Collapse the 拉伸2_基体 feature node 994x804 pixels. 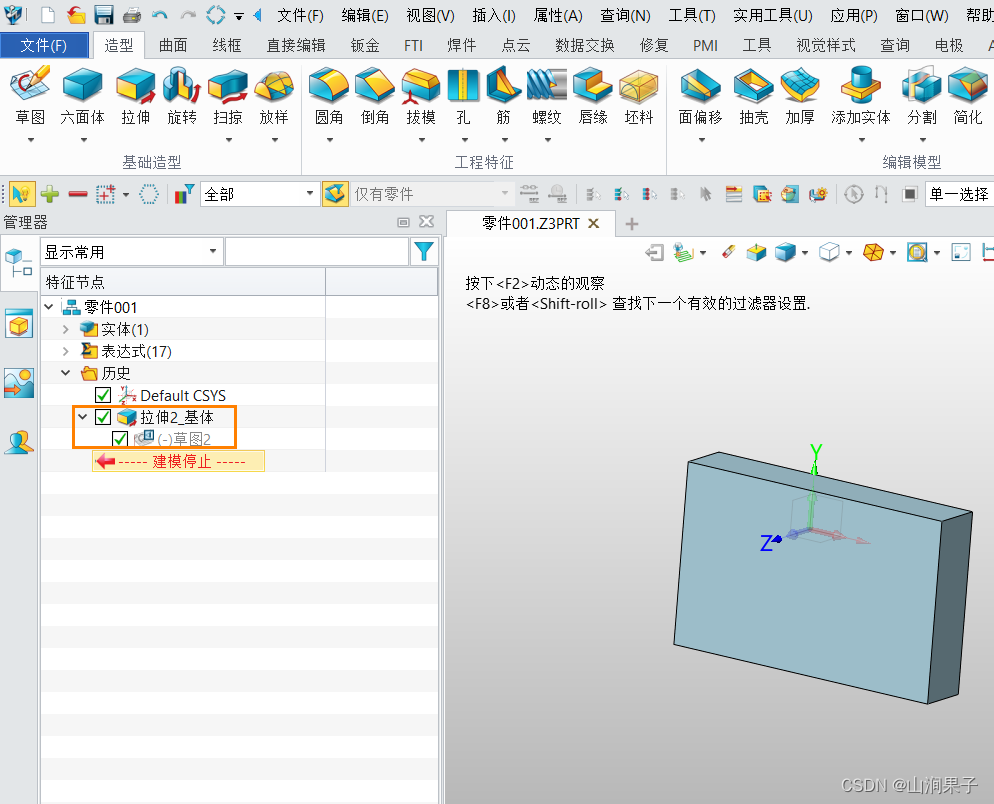[82, 417]
